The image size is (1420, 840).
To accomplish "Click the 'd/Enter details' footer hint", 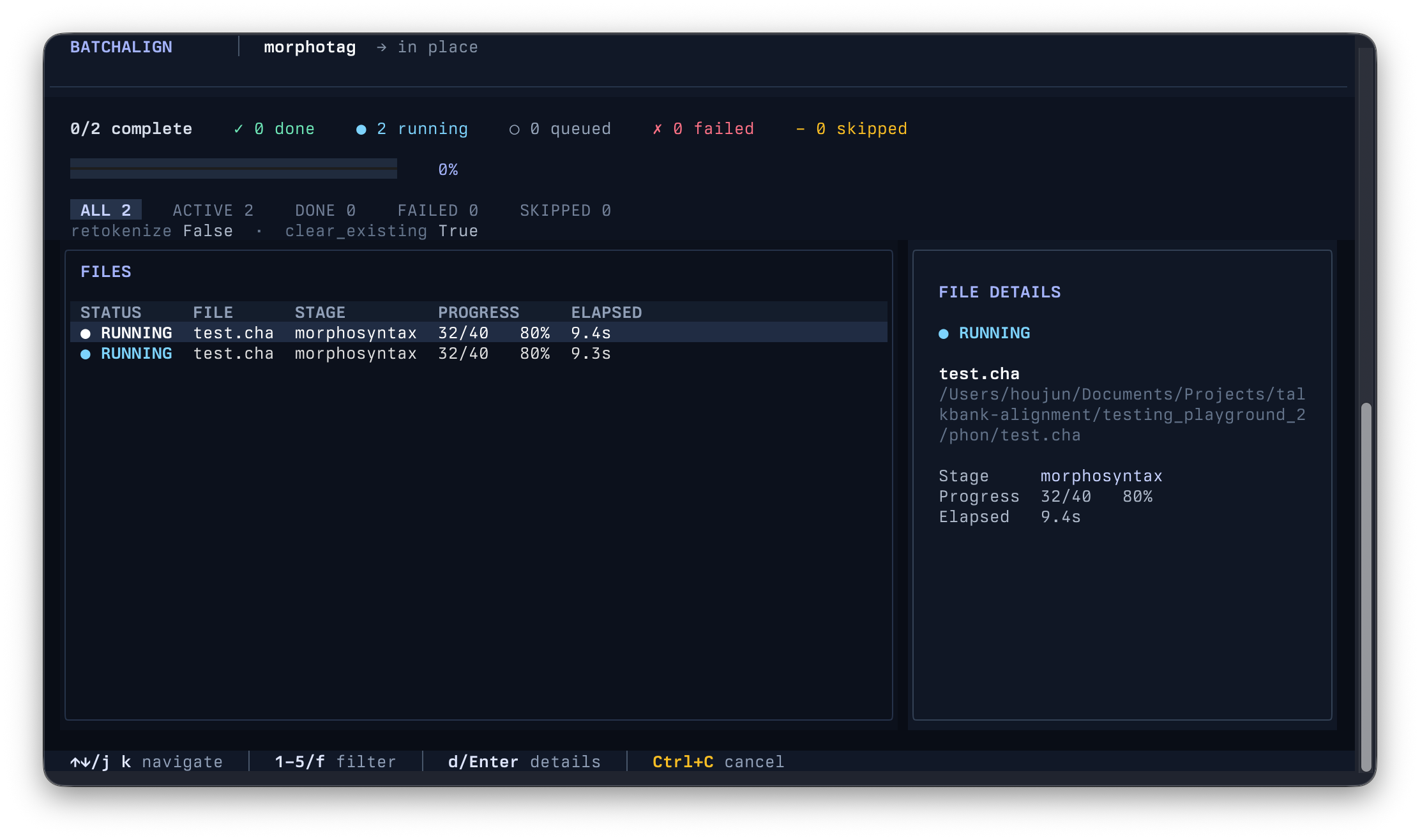I will tap(524, 761).
